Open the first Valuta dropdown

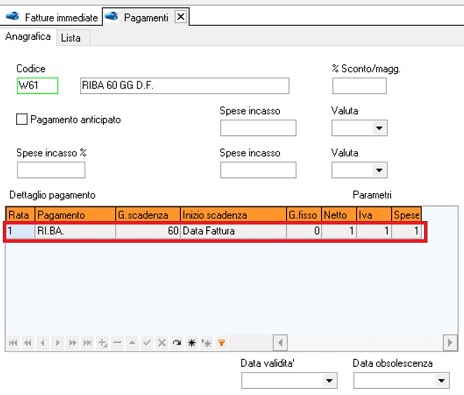[379, 128]
